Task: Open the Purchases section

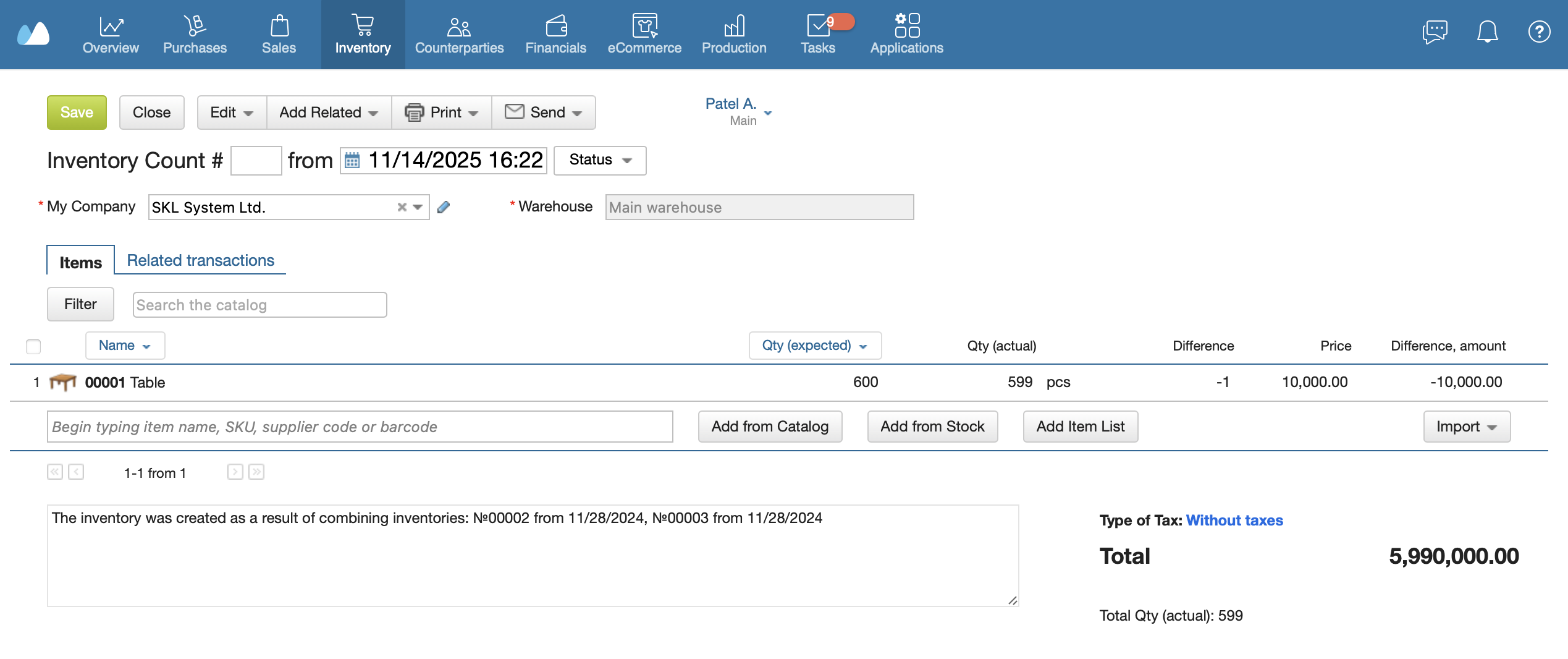Action: 195,35
